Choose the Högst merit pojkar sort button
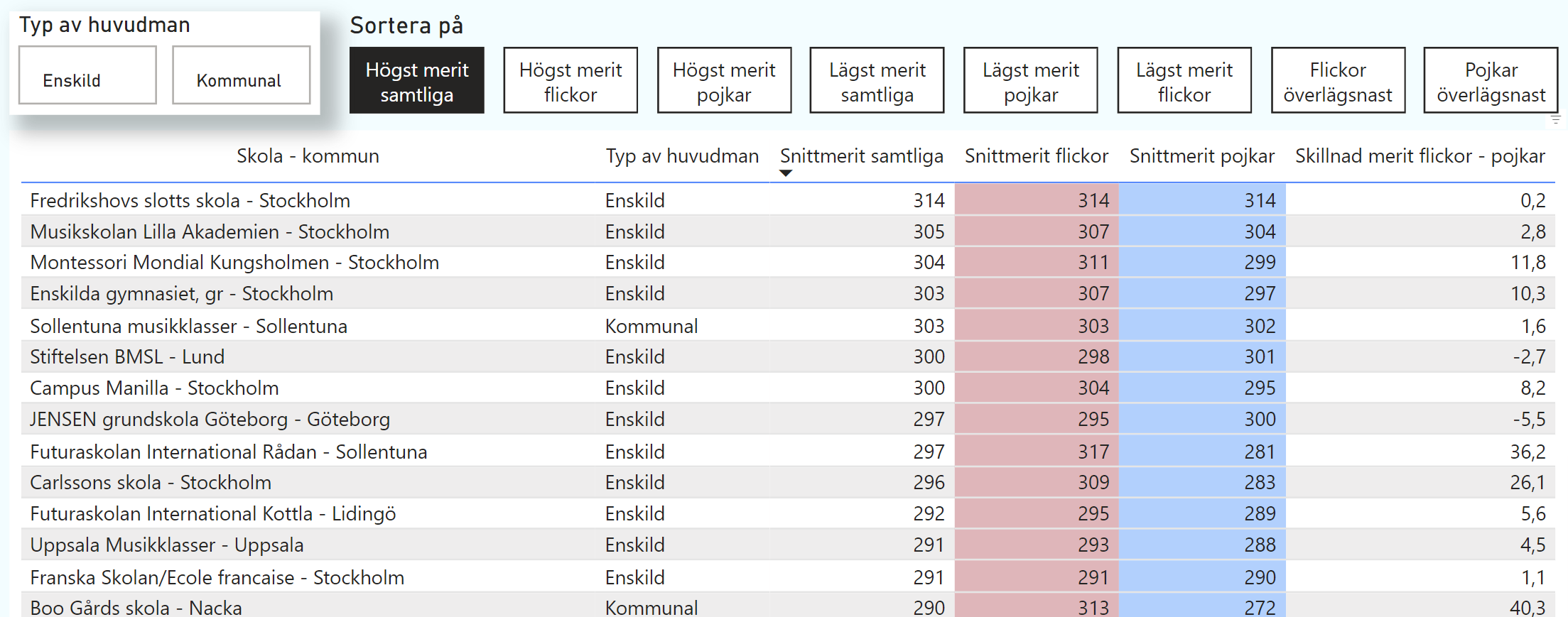Screen dimensions: 1568x617 tap(723, 81)
